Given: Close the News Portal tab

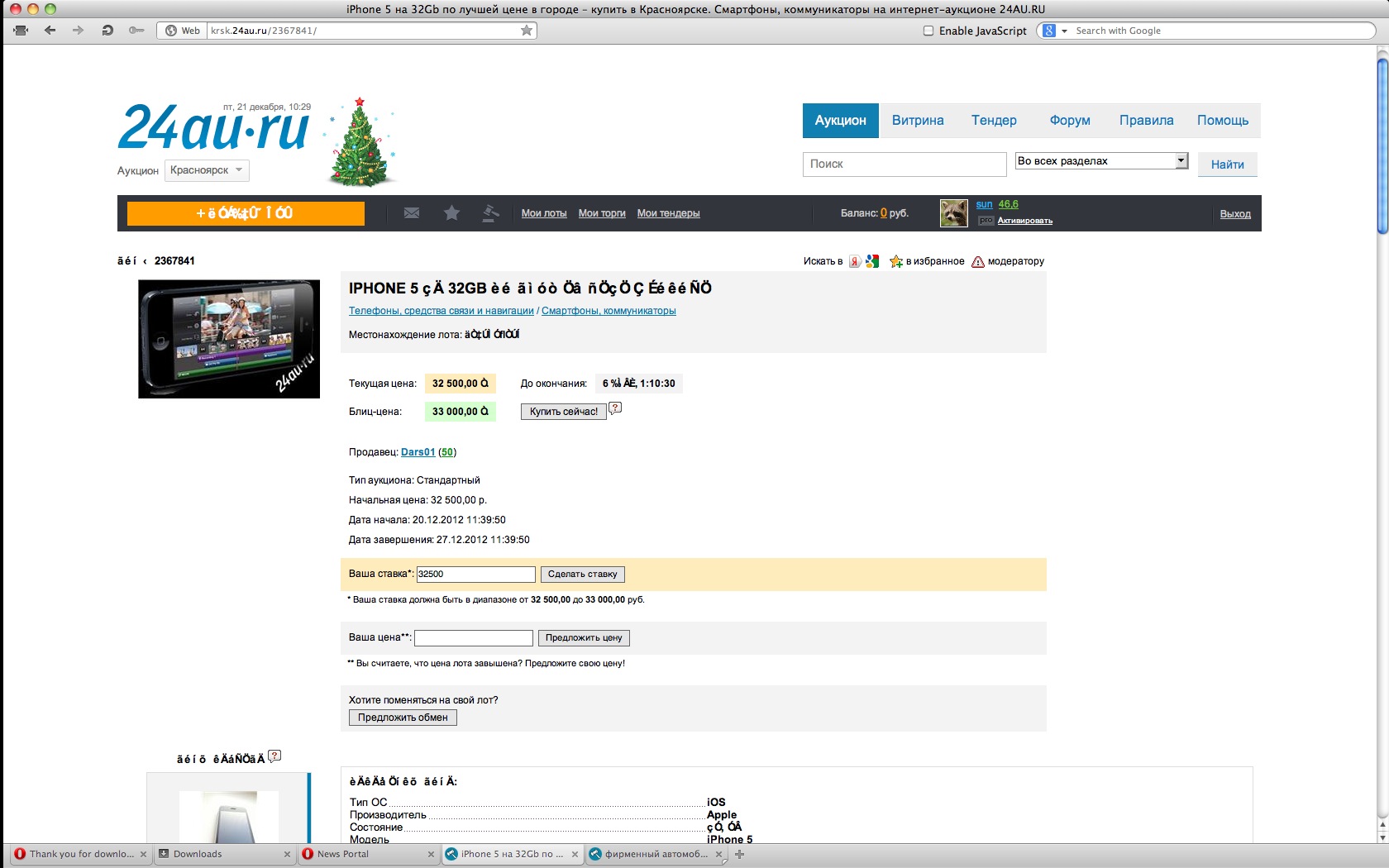Looking at the screenshot, I should pos(431,855).
